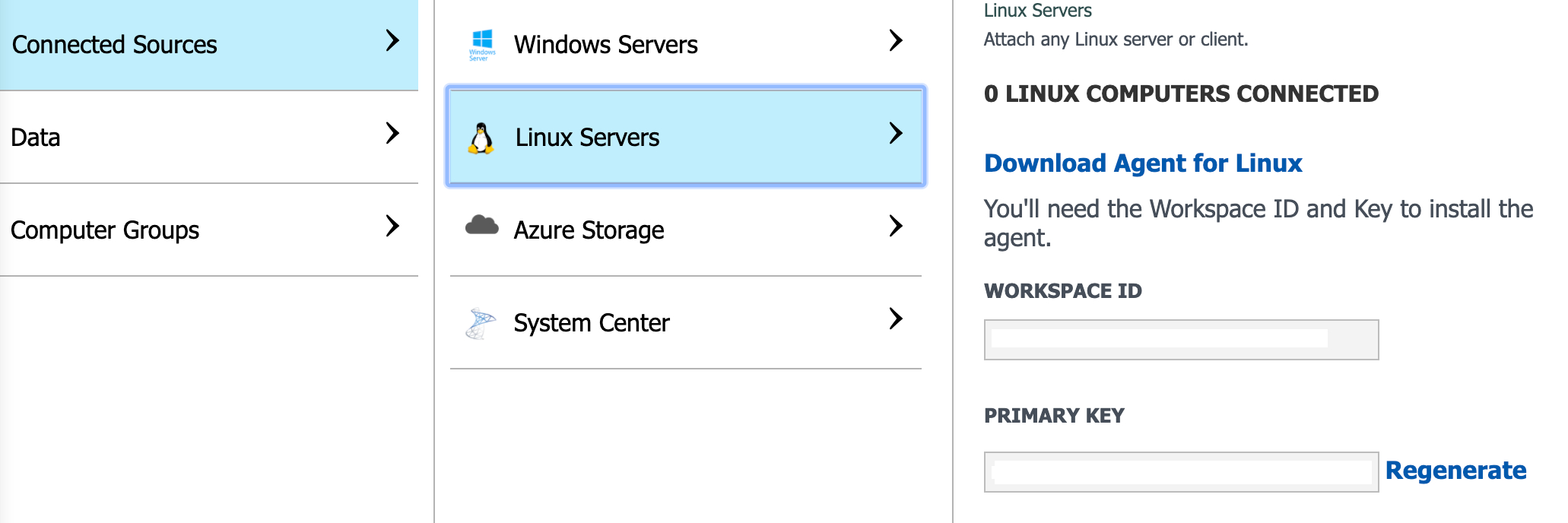Open the Connected Sources menu item
1568x523 pixels.
(209, 45)
